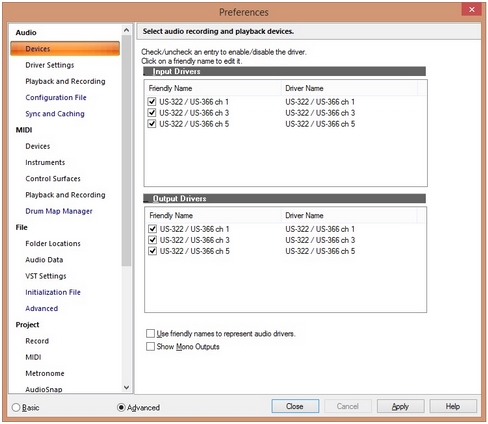488x424 pixels.
Task: Click the Apply button
Action: [x=400, y=406]
